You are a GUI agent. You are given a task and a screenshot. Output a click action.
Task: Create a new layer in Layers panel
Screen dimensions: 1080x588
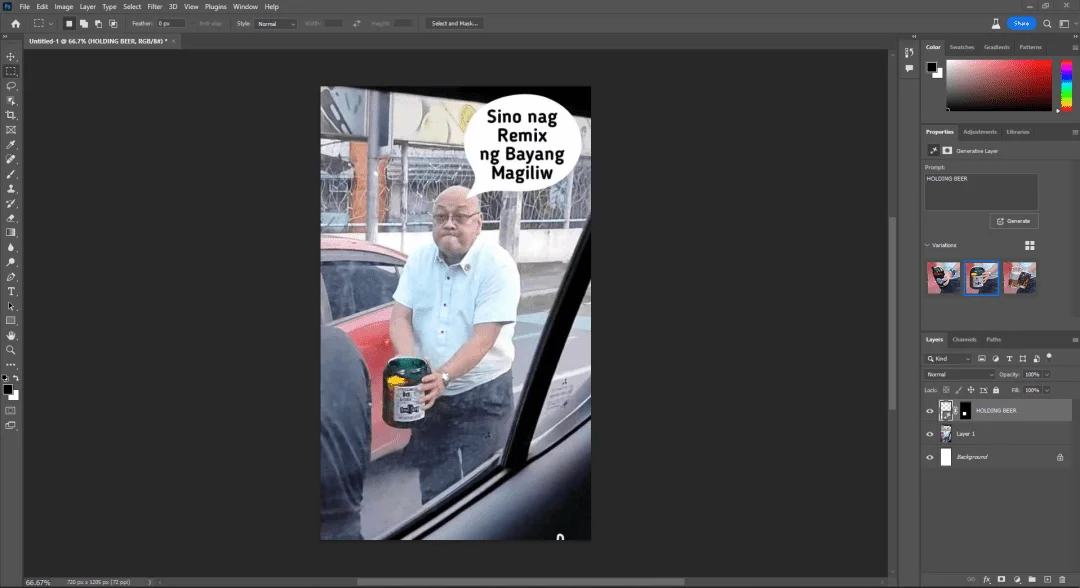[x=1047, y=580]
